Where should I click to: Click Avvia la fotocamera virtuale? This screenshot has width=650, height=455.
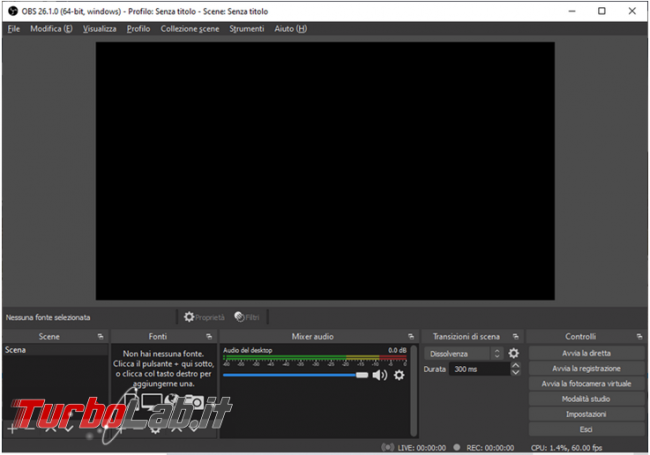(x=586, y=384)
